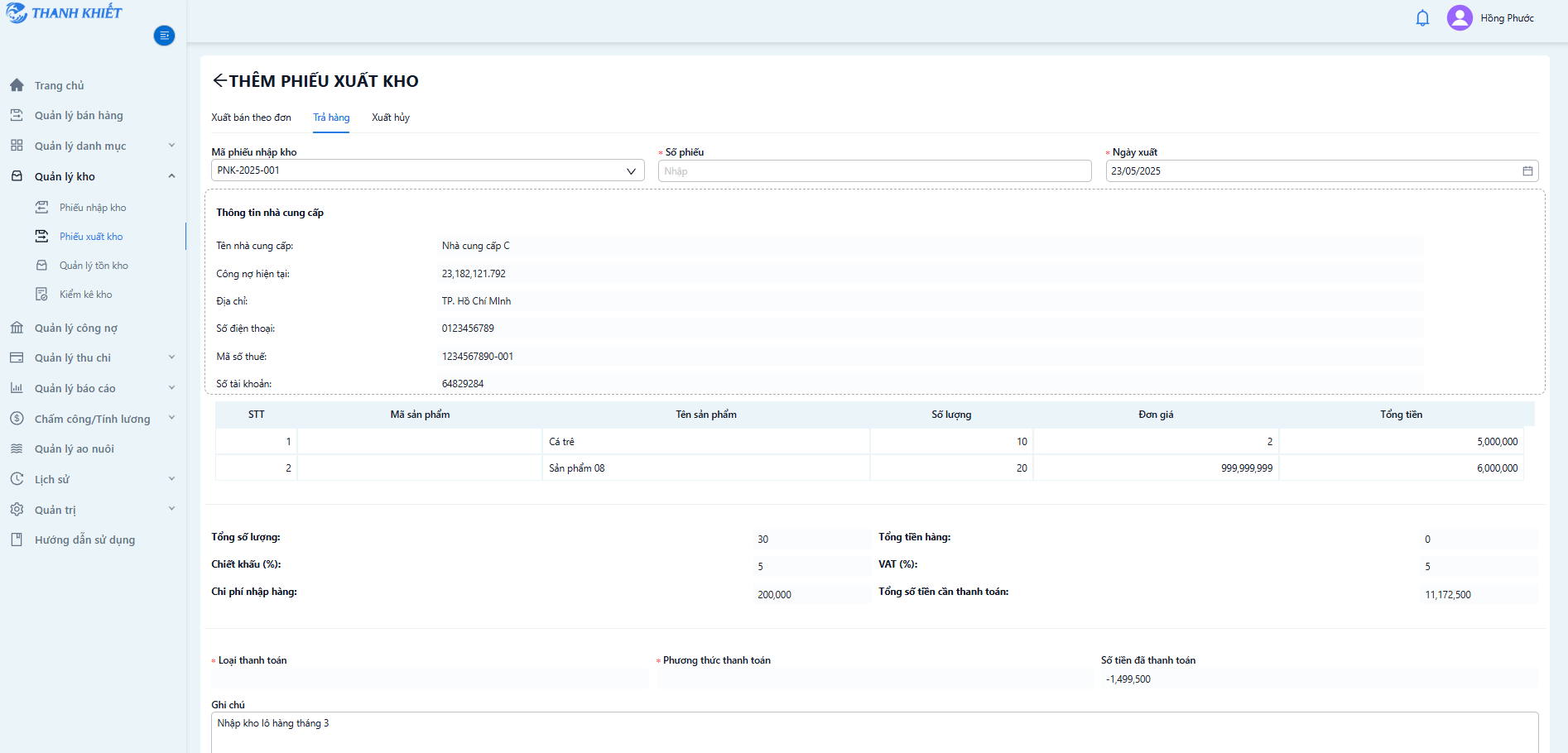1568x753 pixels.
Task: Click the Đơn giá cell 999,999,999
Action: pos(1156,468)
